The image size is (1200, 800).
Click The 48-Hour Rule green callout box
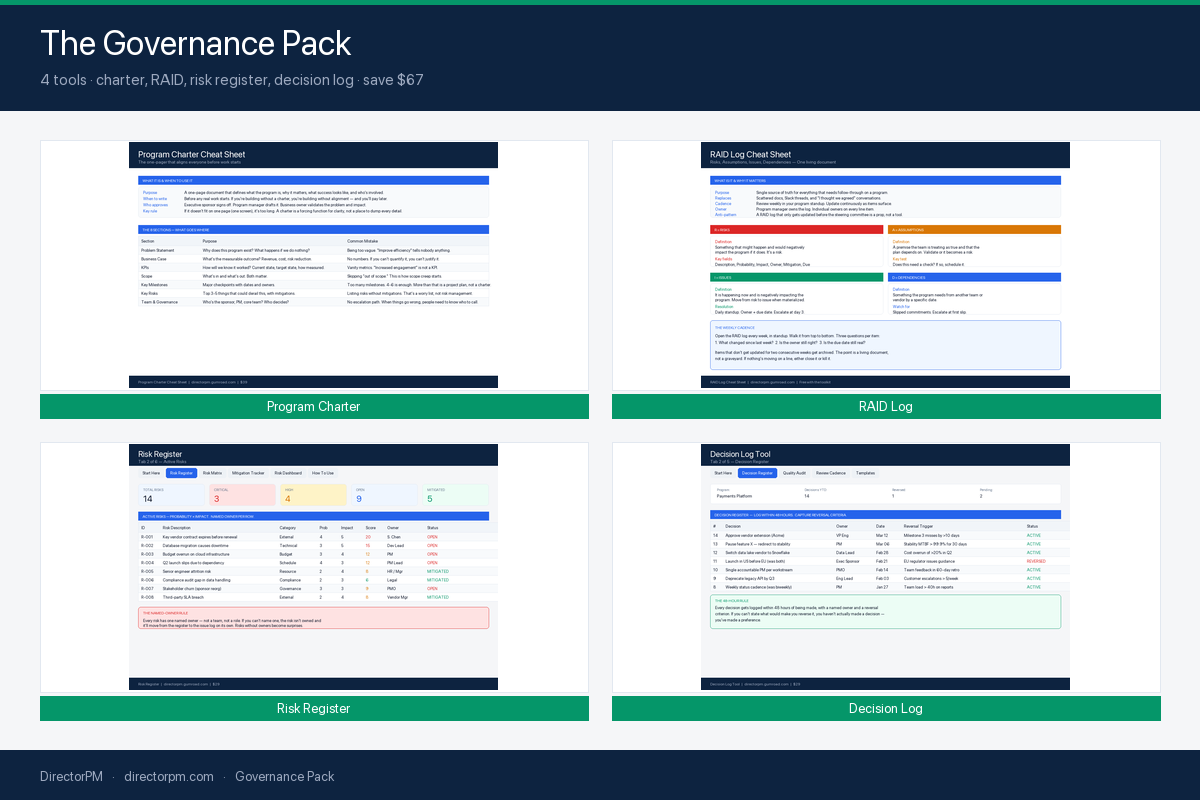[x=886, y=612]
